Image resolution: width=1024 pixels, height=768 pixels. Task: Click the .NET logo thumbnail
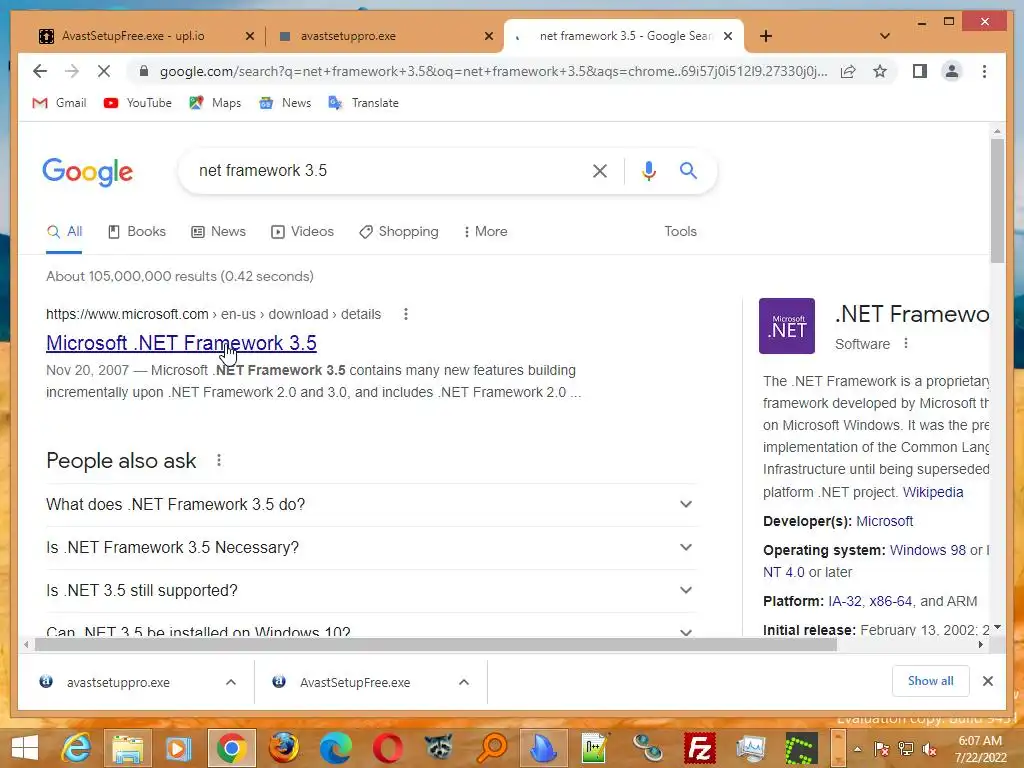click(787, 326)
